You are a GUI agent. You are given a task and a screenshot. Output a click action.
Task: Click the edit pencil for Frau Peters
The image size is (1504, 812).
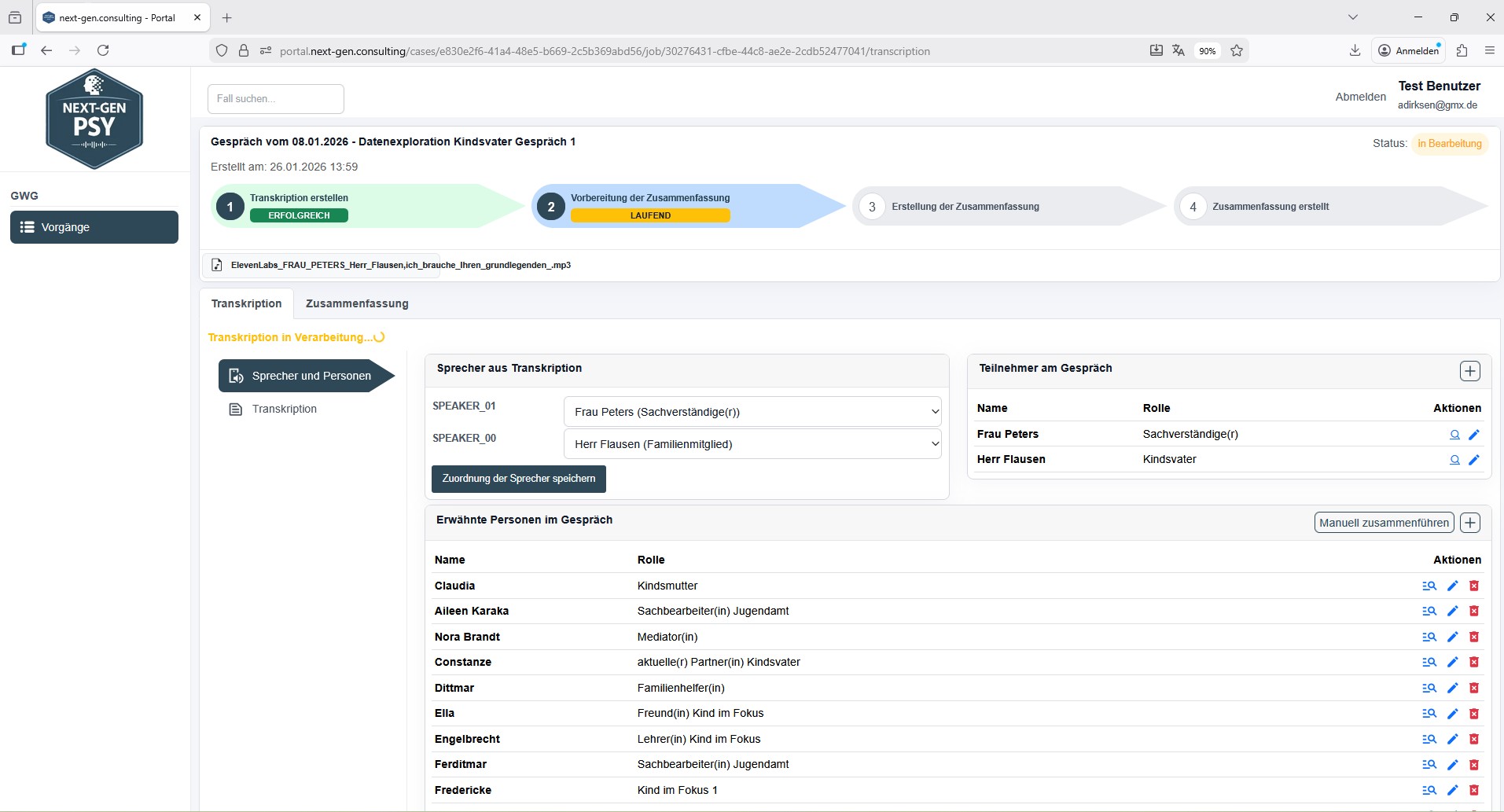click(x=1474, y=435)
